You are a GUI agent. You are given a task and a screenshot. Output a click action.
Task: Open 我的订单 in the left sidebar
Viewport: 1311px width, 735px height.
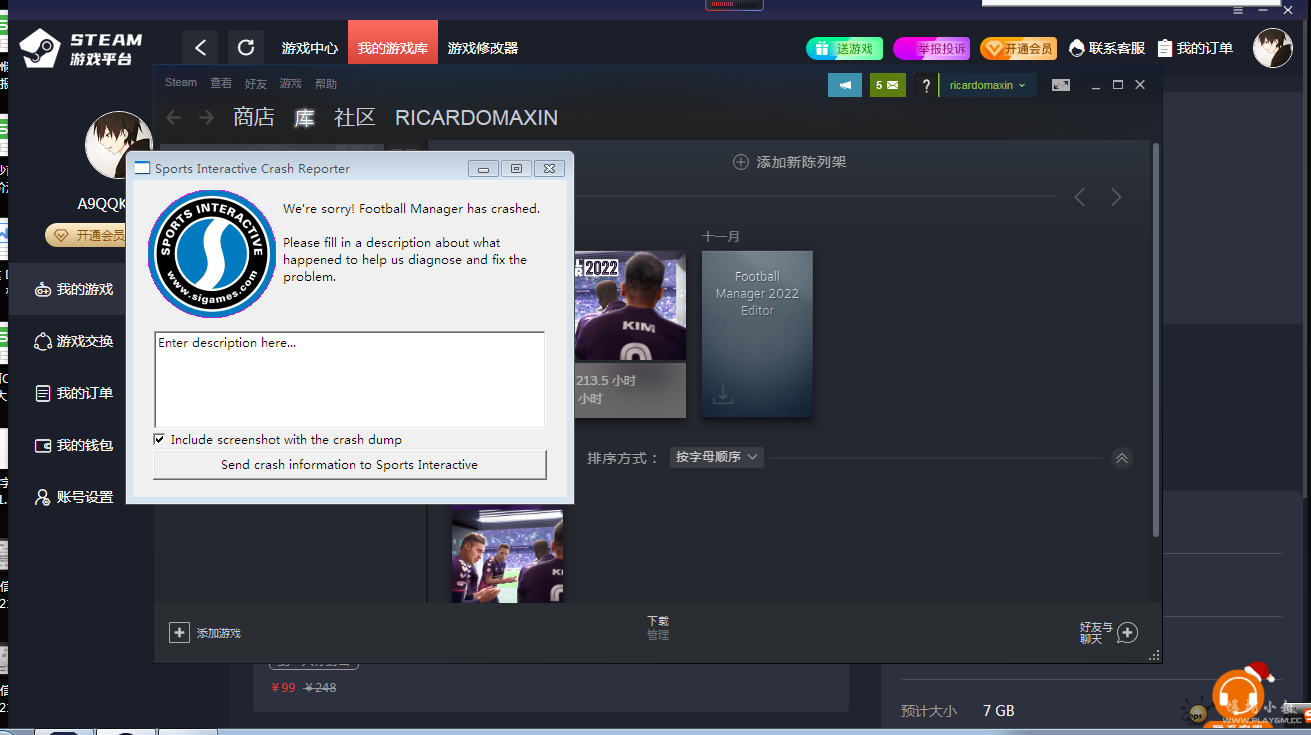click(74, 394)
